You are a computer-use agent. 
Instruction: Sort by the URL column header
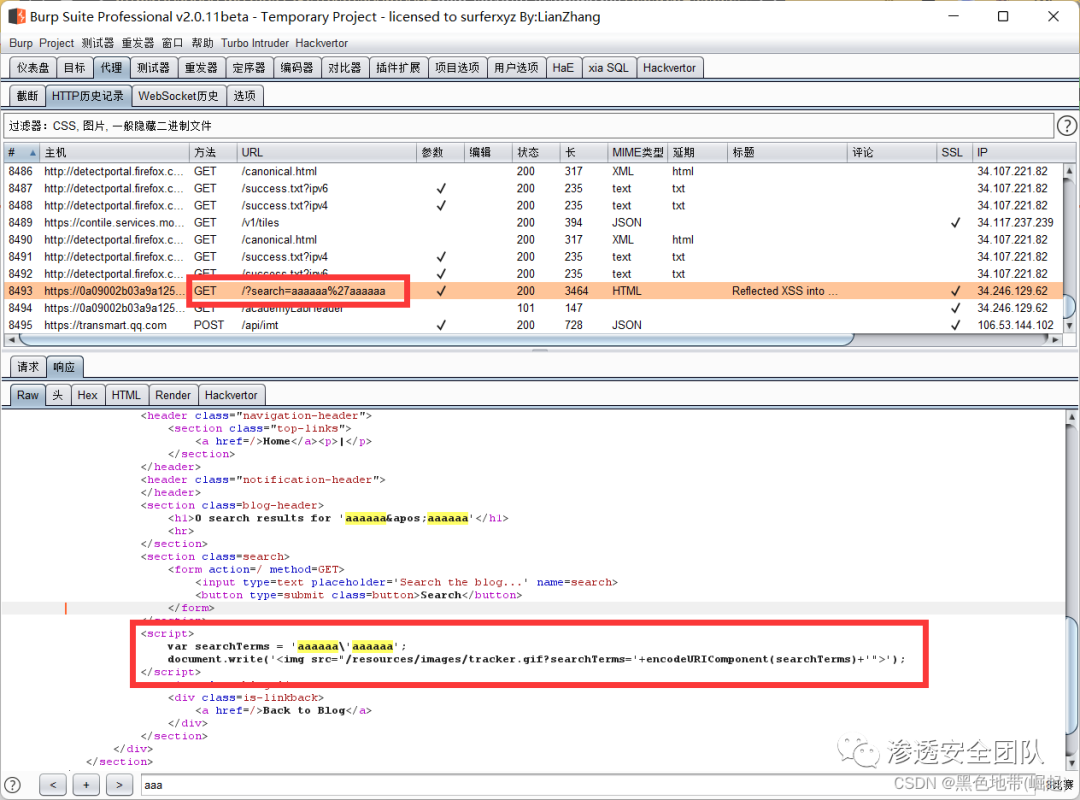(x=326, y=152)
